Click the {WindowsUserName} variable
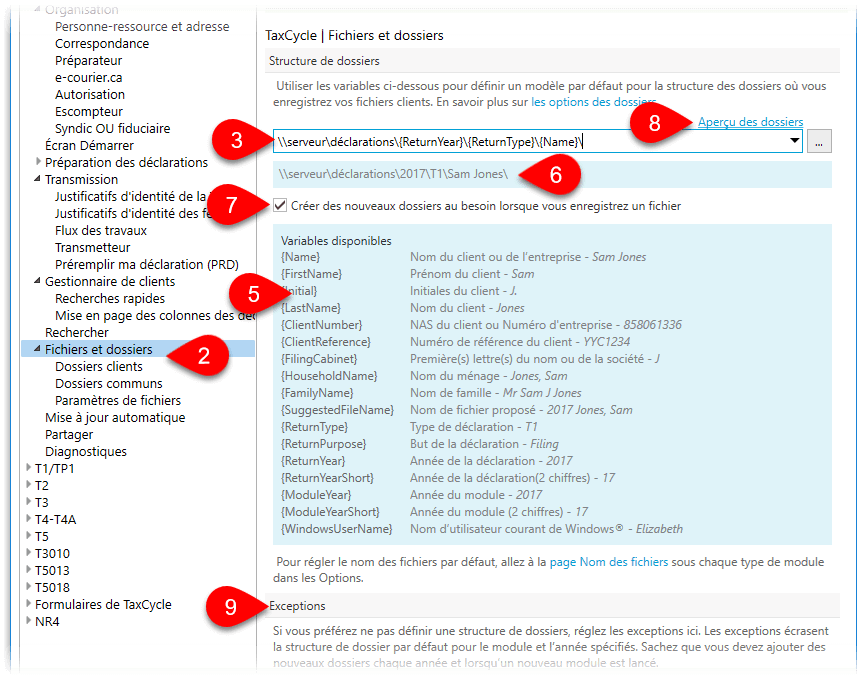857x680 pixels. pyautogui.click(x=337, y=529)
